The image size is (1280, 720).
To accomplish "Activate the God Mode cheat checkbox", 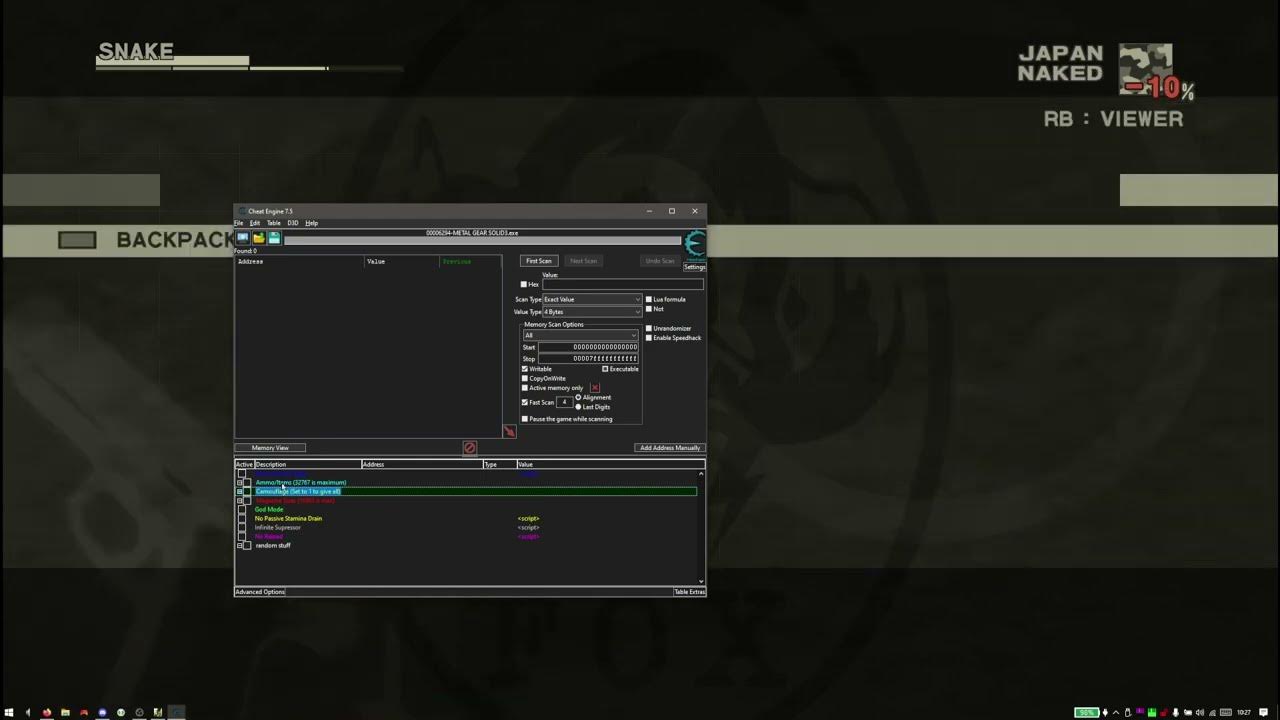I will pyautogui.click(x=242, y=510).
